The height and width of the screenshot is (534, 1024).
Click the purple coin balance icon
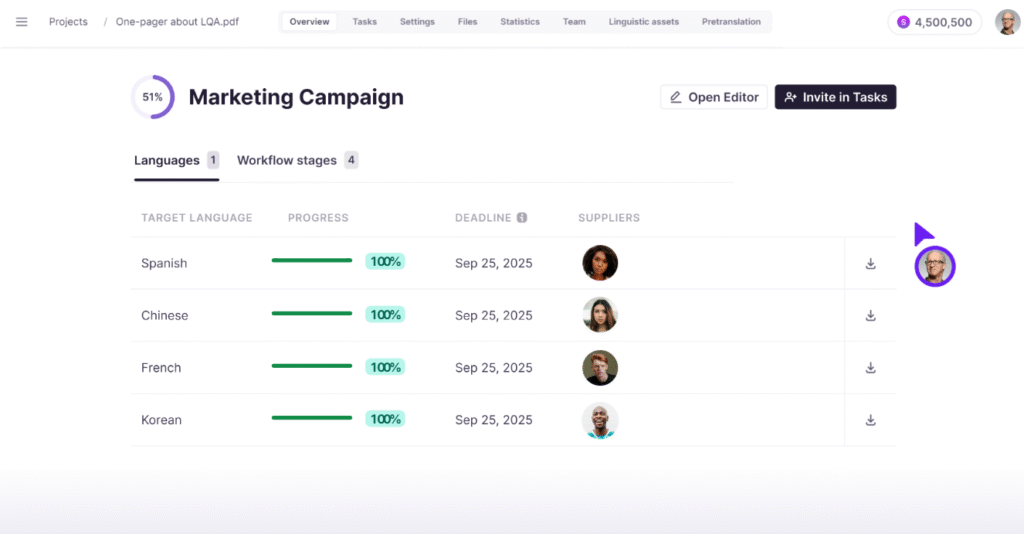click(904, 22)
